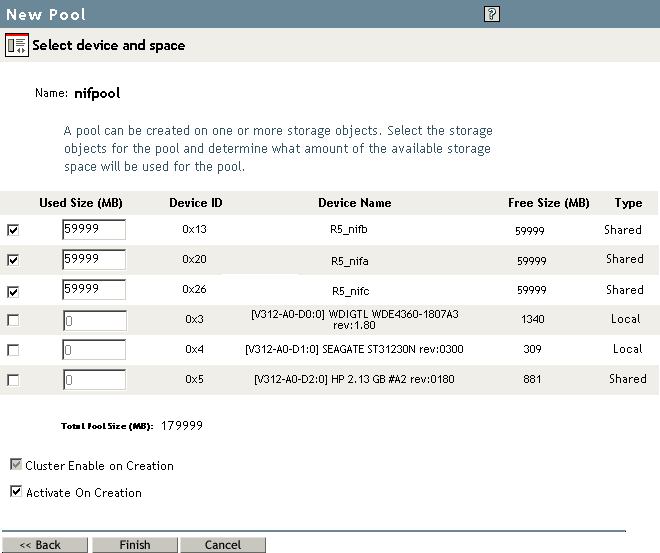Toggle Cluster Enable on Creation checkbox

point(16,464)
